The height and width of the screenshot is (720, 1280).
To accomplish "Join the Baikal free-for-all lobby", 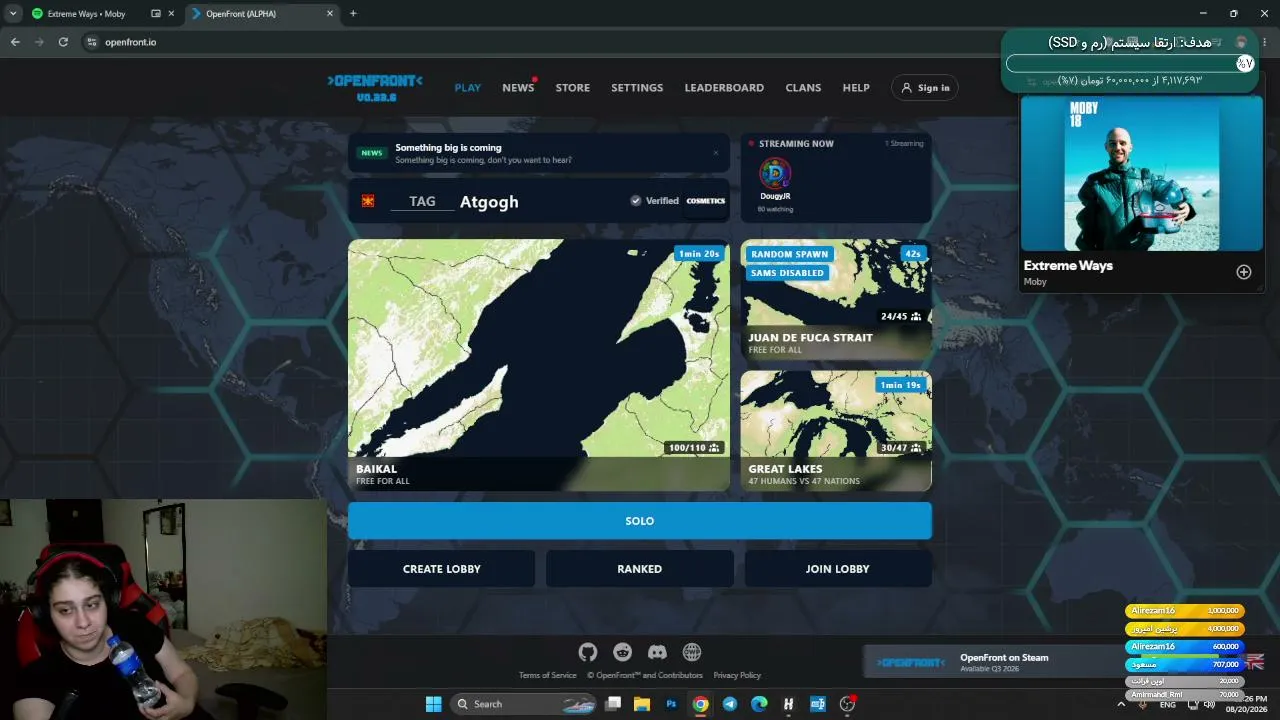I will [539, 365].
